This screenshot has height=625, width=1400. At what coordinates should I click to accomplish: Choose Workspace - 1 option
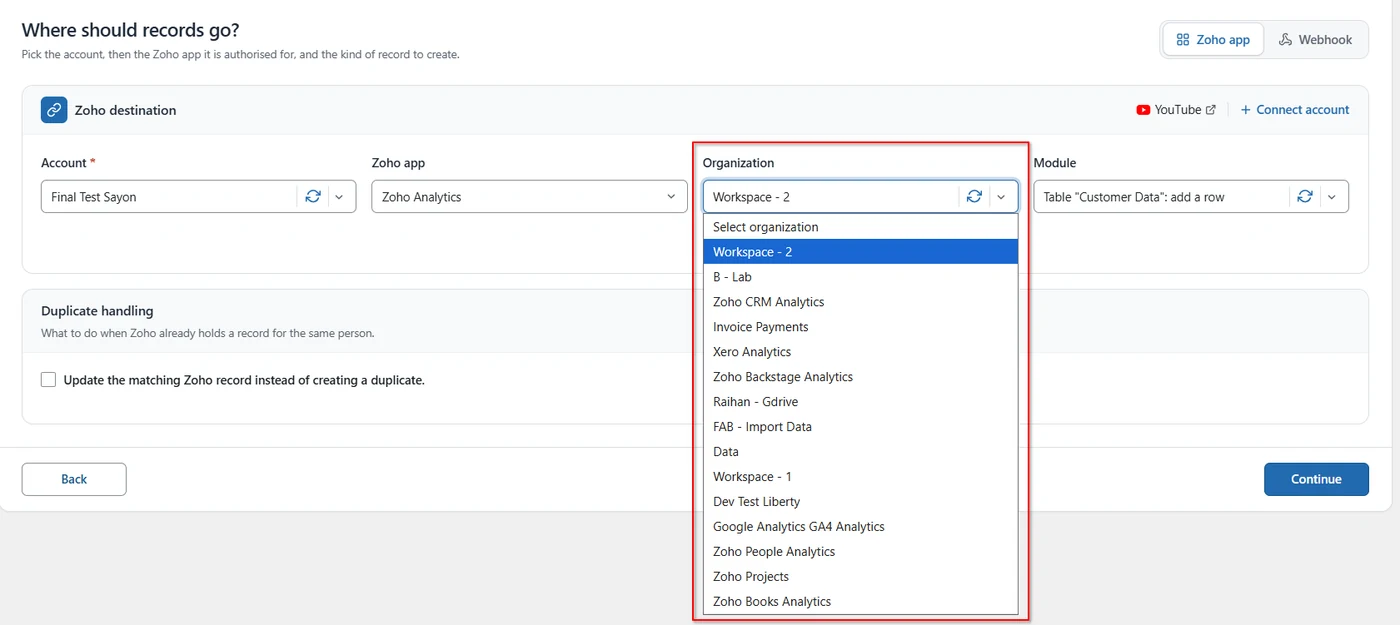pos(860,477)
